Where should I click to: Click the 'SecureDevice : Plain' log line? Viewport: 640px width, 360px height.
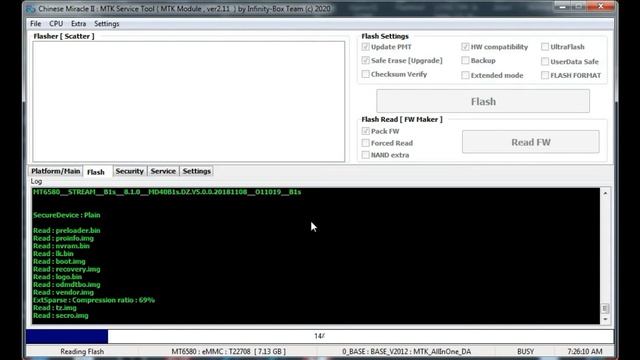tap(67, 215)
